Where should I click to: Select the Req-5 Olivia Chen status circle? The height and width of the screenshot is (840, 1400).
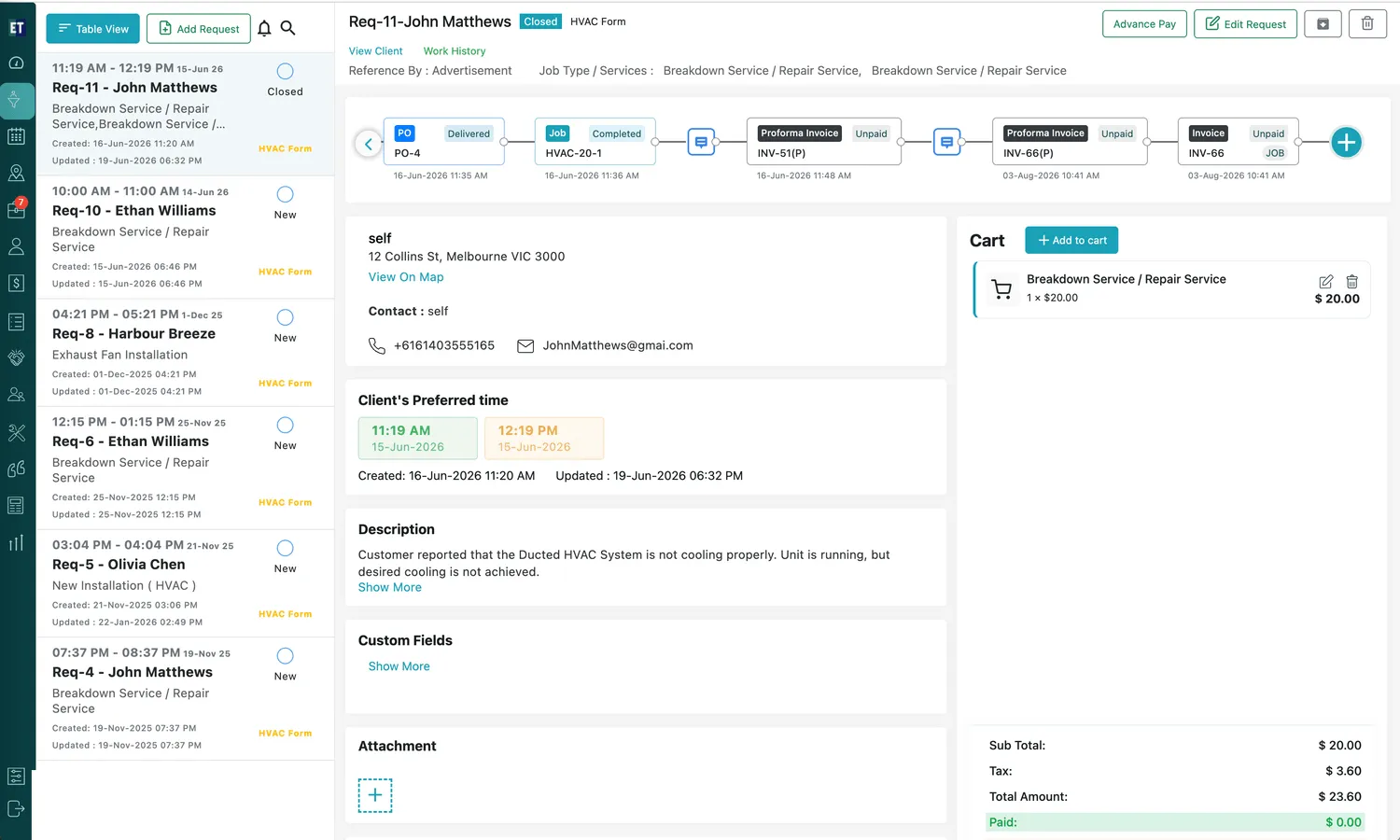tap(286, 548)
